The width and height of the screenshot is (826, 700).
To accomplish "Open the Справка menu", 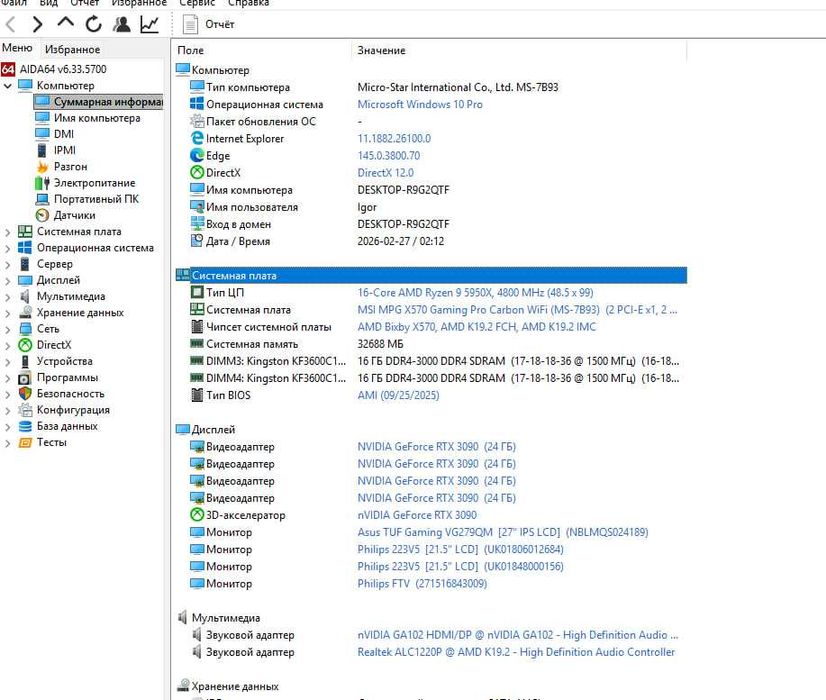I will pos(249,3).
